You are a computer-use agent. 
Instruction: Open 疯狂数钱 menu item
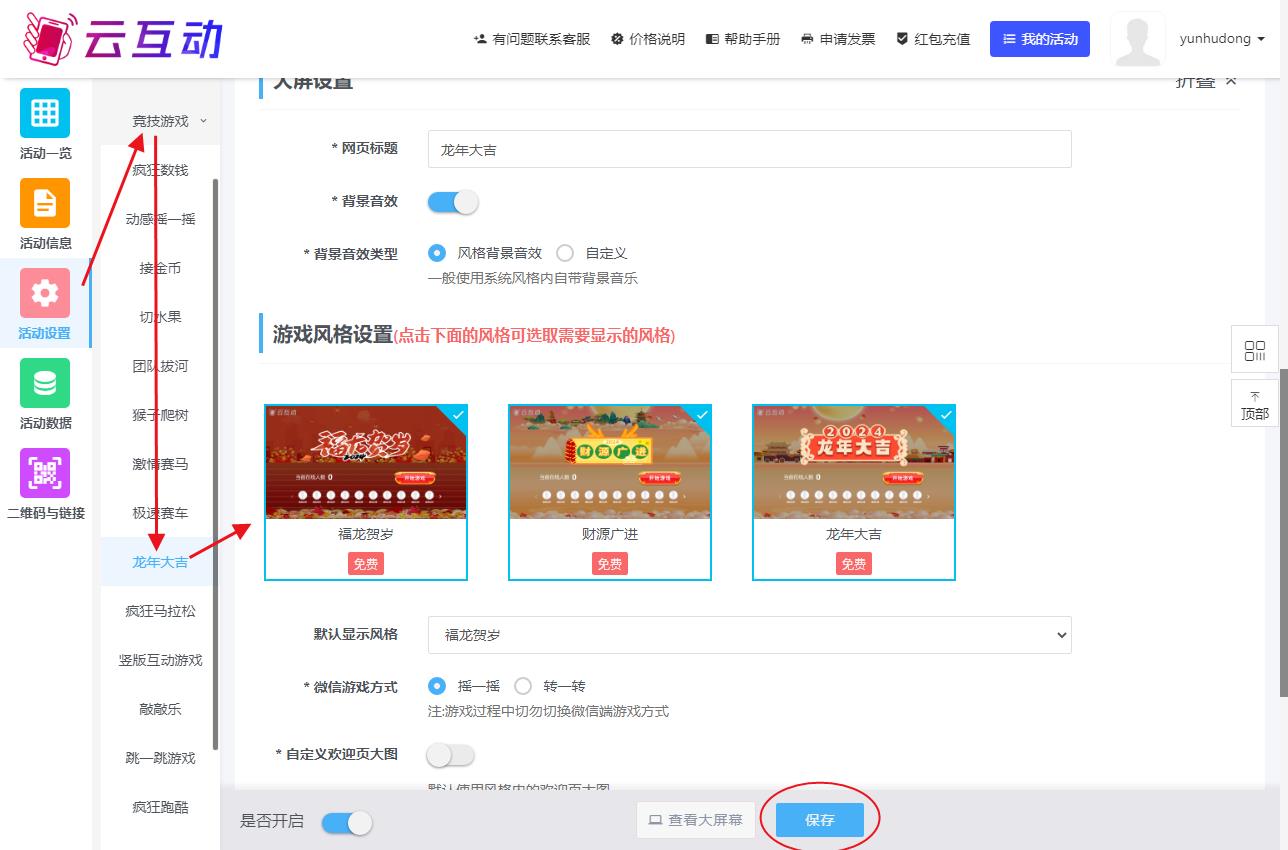coord(160,170)
